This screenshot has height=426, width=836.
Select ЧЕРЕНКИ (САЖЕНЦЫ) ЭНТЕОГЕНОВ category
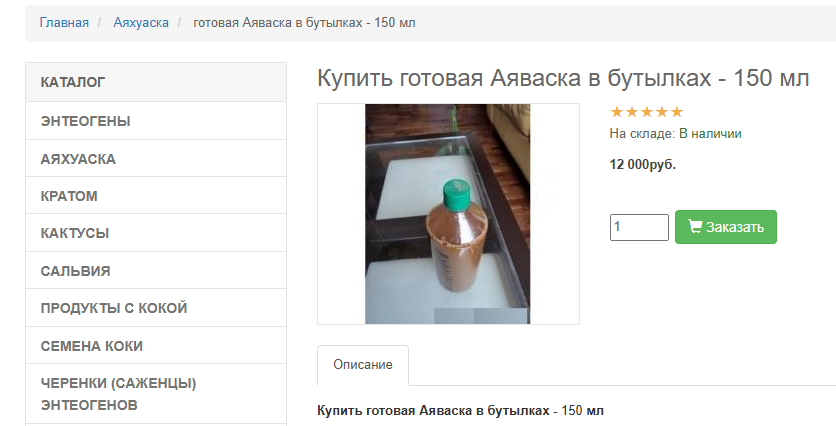[x=156, y=394]
